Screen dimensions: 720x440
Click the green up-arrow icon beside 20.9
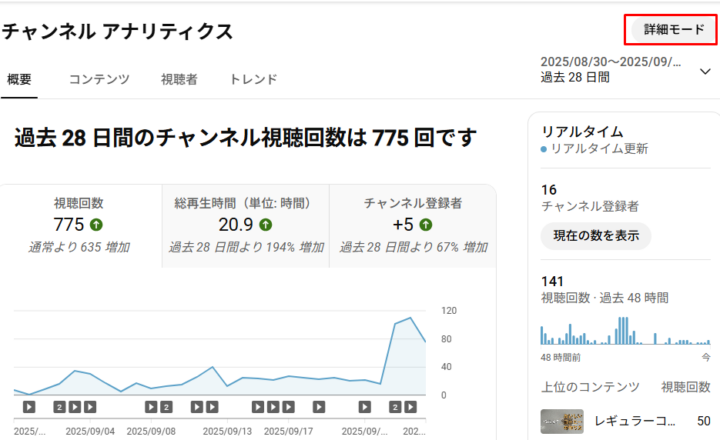[266, 225]
